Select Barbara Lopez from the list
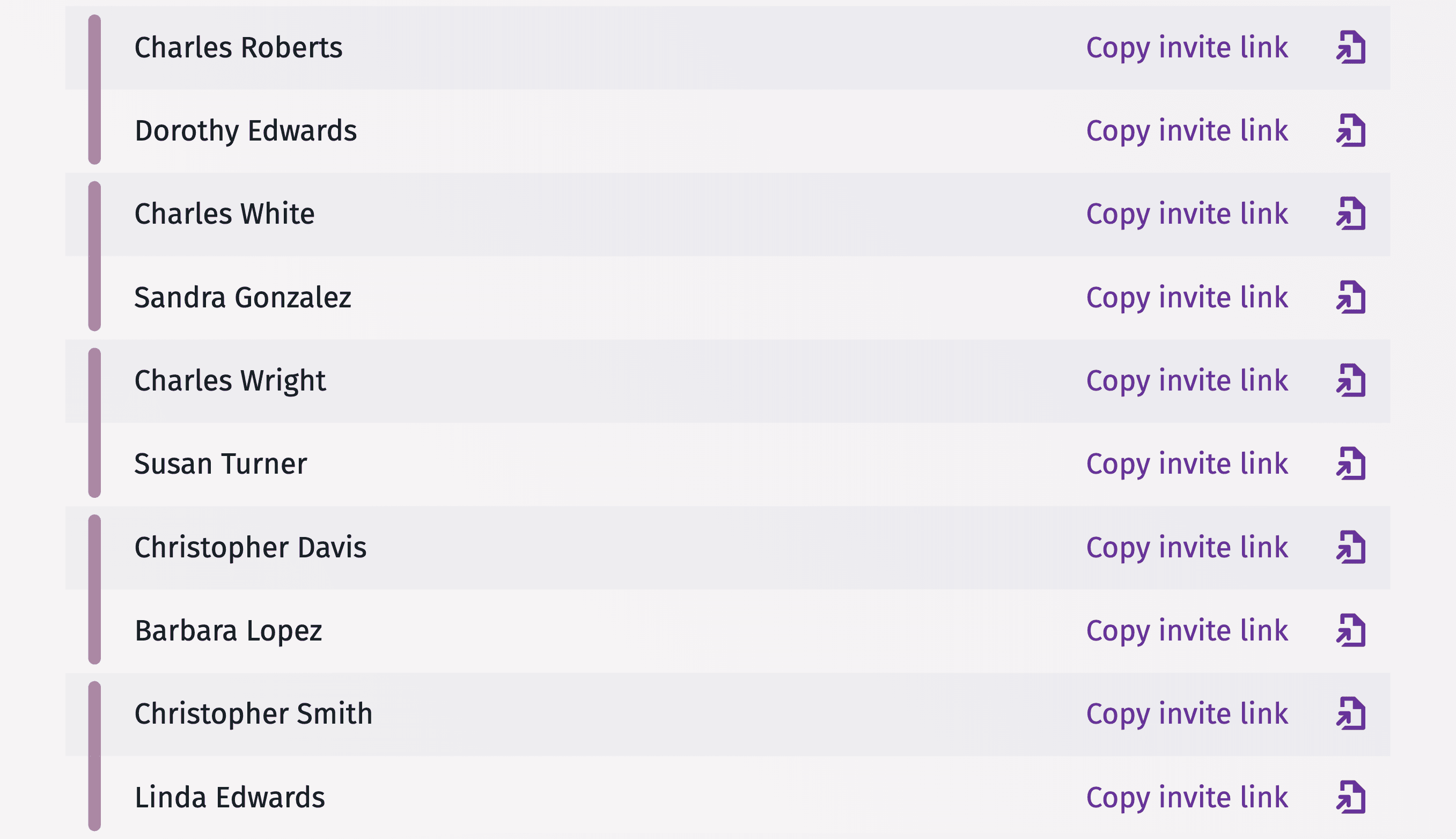This screenshot has width=1456, height=839. click(x=228, y=631)
